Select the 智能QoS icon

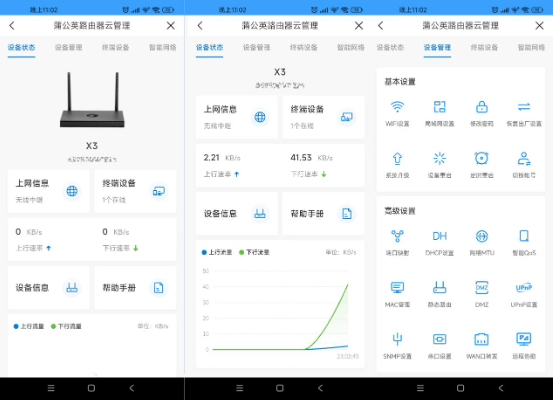524,236
